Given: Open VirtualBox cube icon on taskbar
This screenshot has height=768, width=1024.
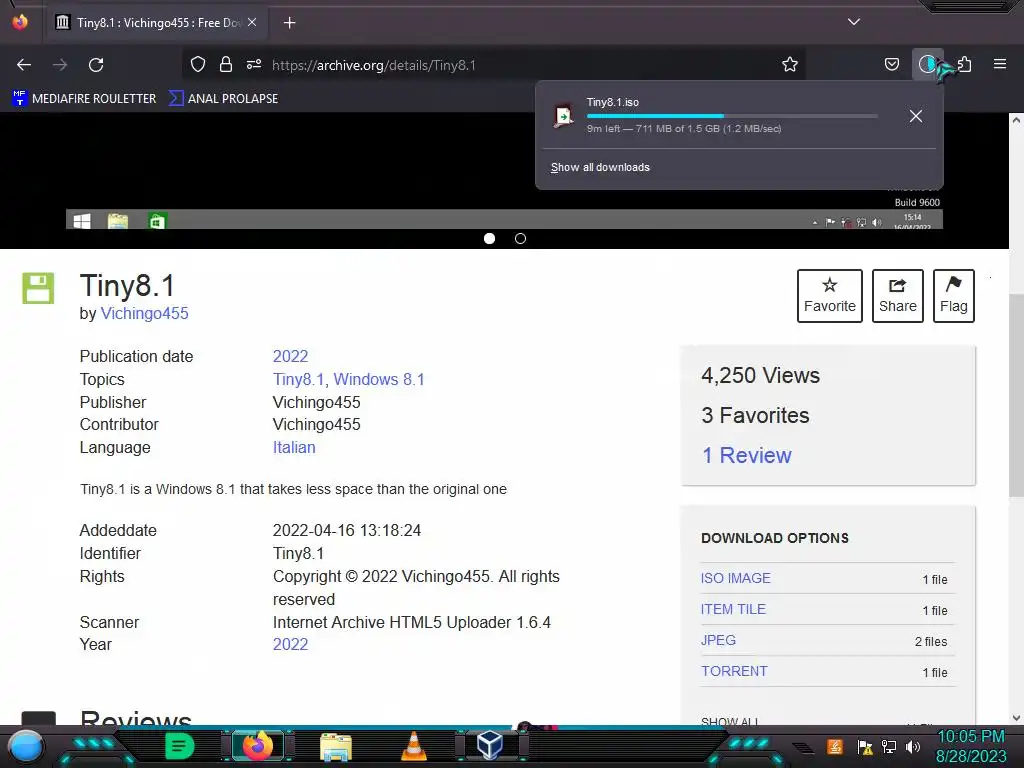Looking at the screenshot, I should click(x=490, y=745).
